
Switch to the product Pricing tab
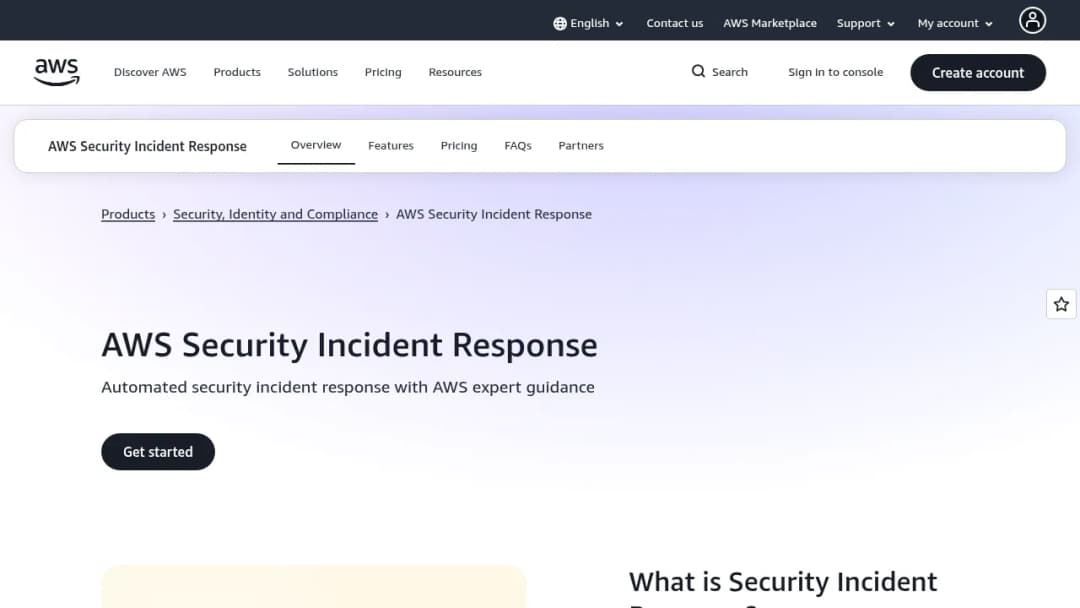[x=459, y=146]
